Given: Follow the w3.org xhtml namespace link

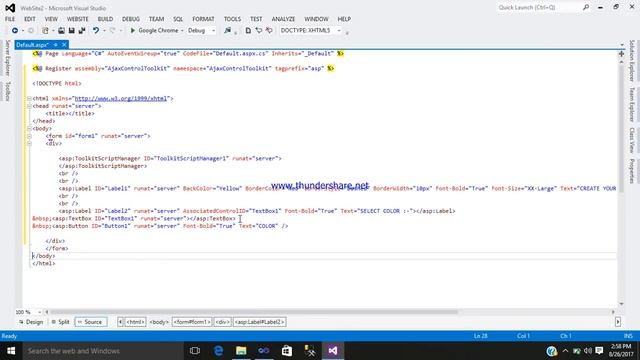Looking at the screenshot, I should click(x=121, y=98).
